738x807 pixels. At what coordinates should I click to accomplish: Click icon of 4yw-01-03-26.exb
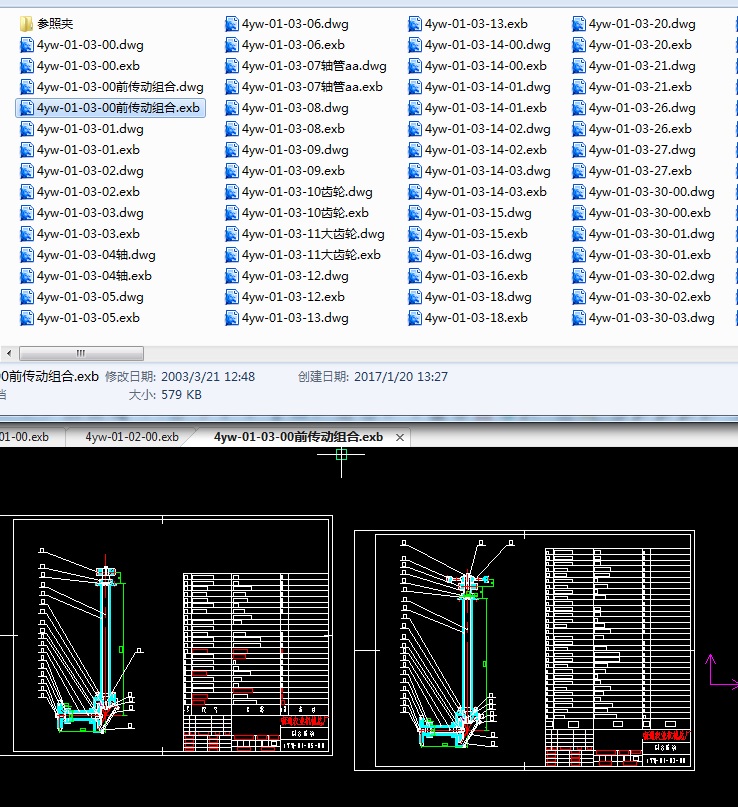579,129
